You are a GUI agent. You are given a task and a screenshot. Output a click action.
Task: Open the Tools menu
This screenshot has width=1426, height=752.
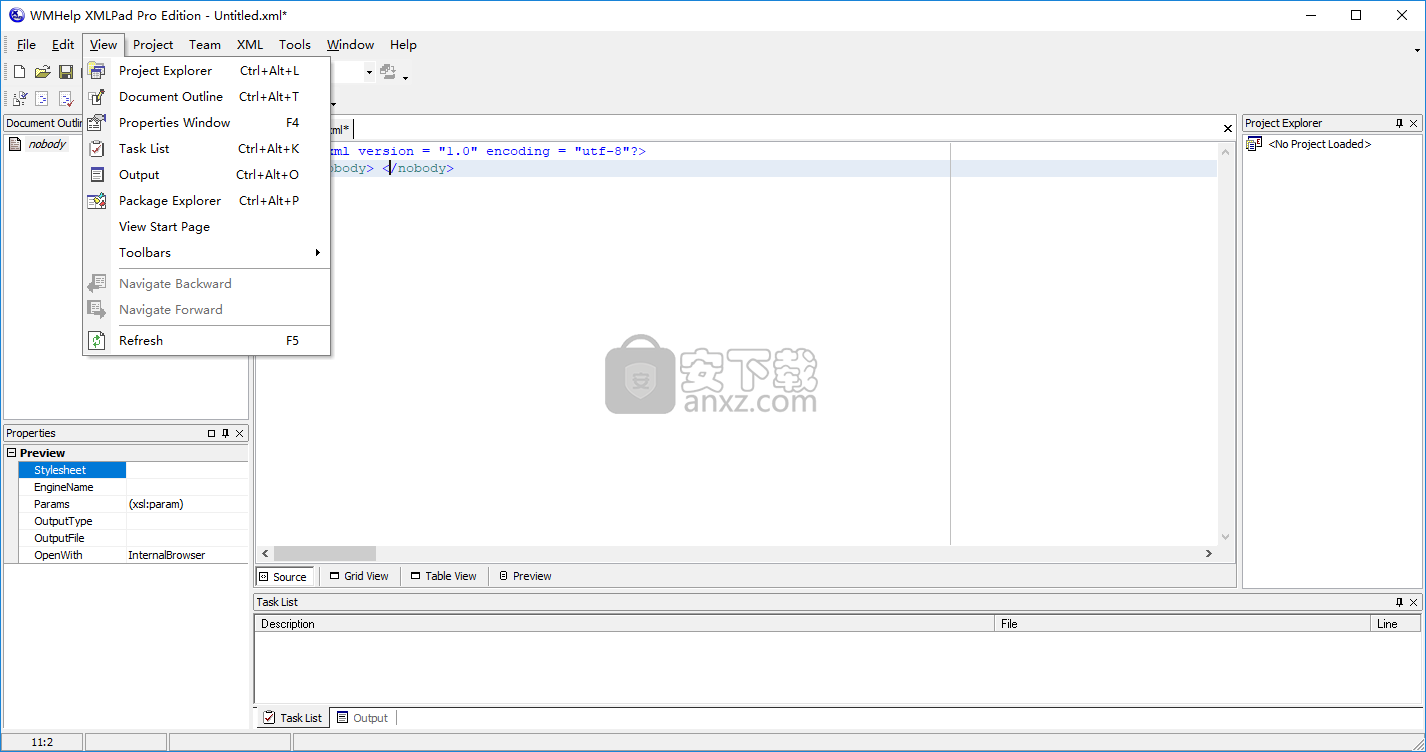[x=295, y=45]
